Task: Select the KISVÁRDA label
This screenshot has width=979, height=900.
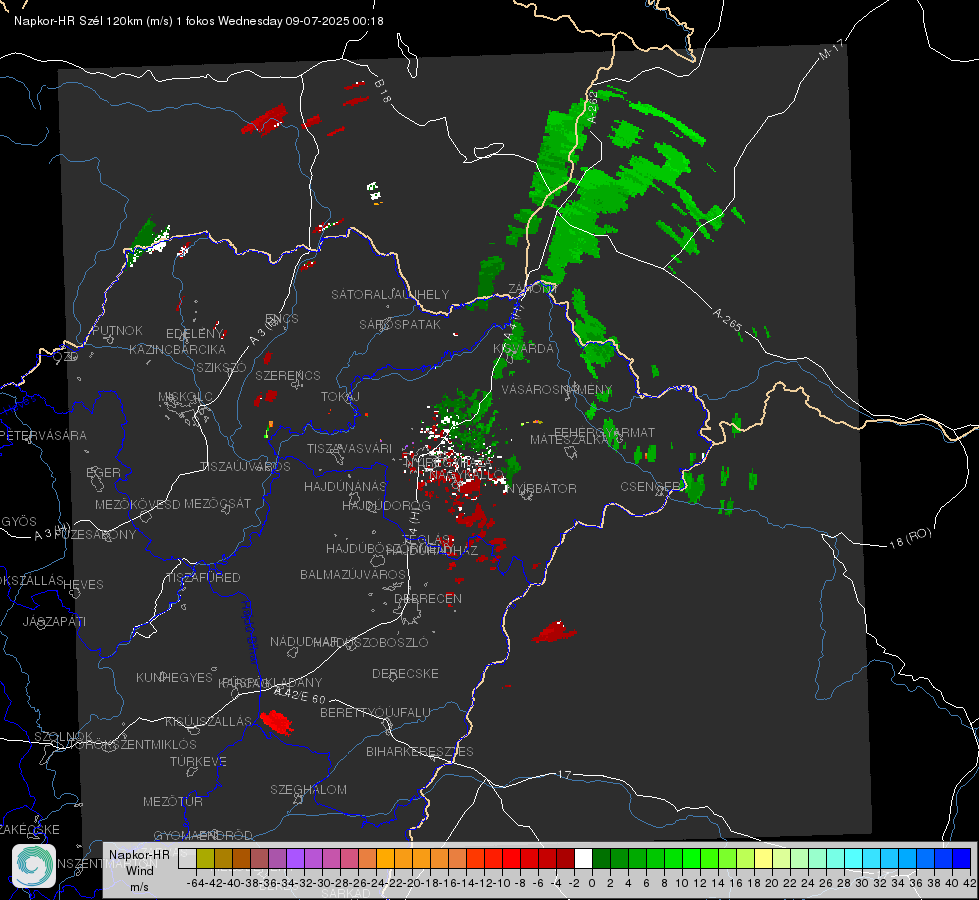Action: pos(523,349)
